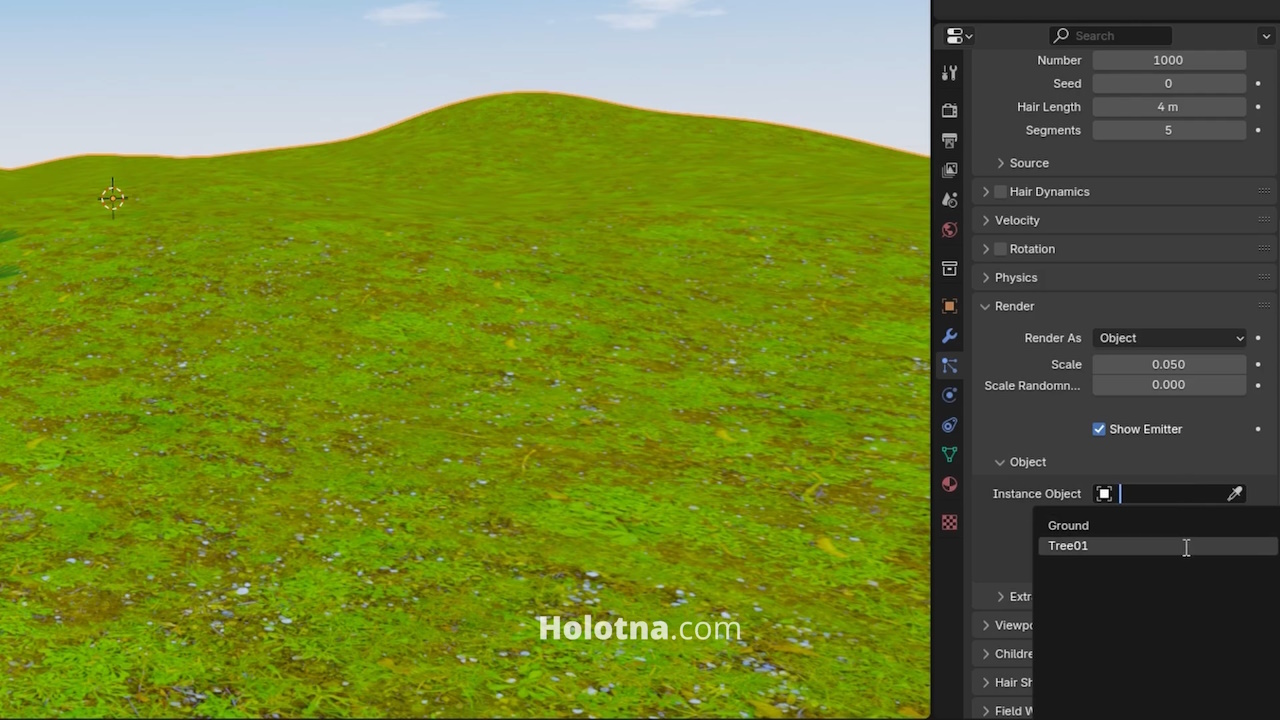Click drag handle of Velocity panel
Viewport: 1280px width, 720px height.
(1264, 220)
